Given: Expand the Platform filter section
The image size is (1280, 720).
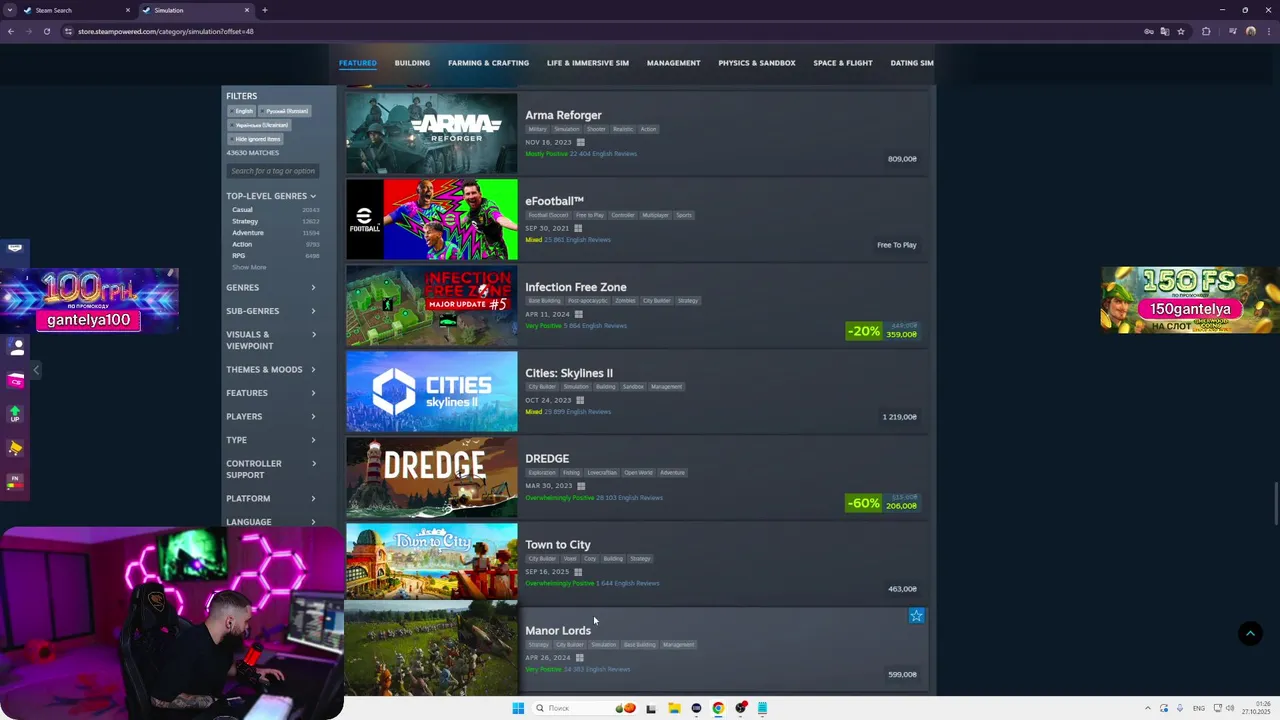Looking at the screenshot, I should pos(271,499).
